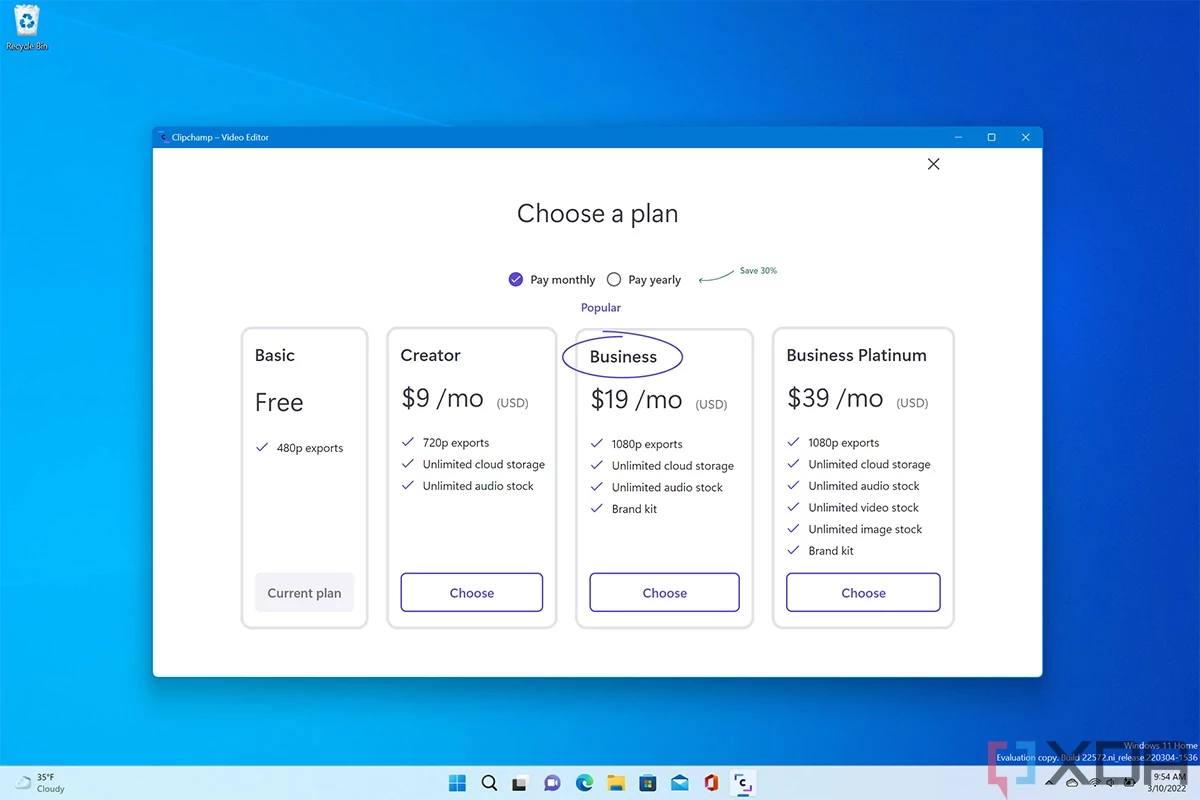Screen dimensions: 1200x800
Task: Open the Recycle Bin desktop icon
Action: coord(27,27)
